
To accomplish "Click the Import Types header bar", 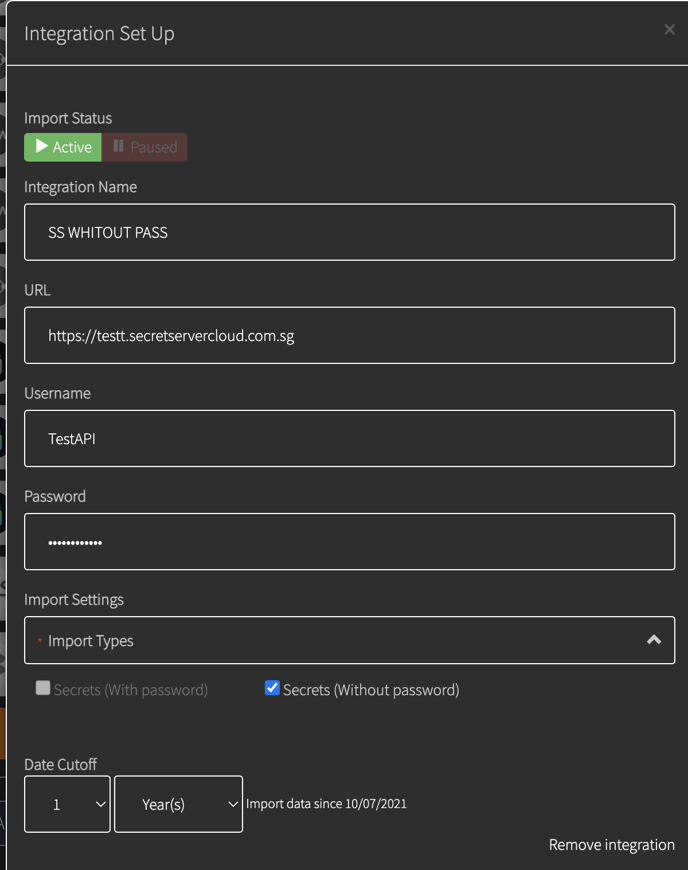I will click(350, 640).
